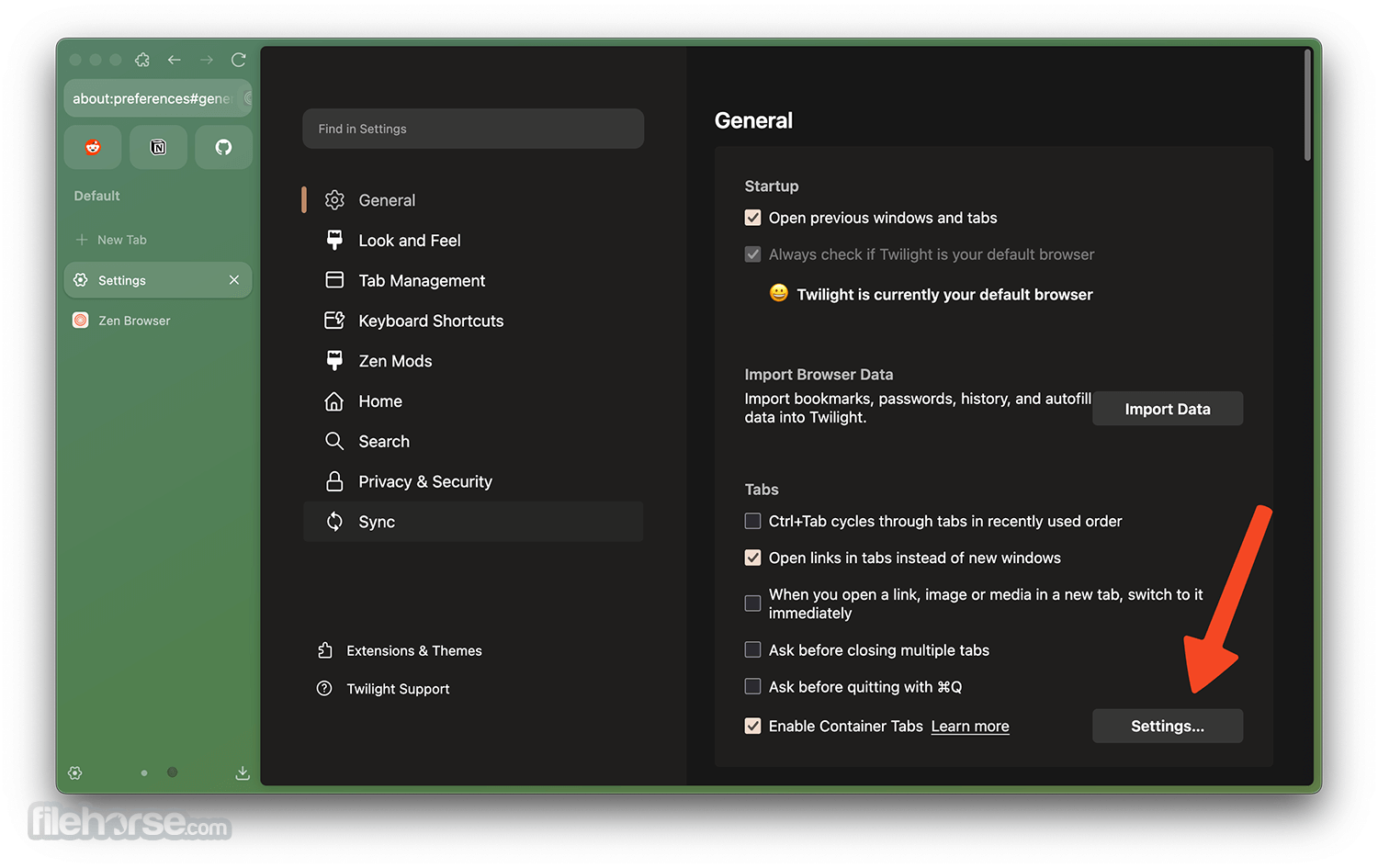Select the Privacy & Security lock icon
Screen dimensions: 1378x868
coord(334,481)
